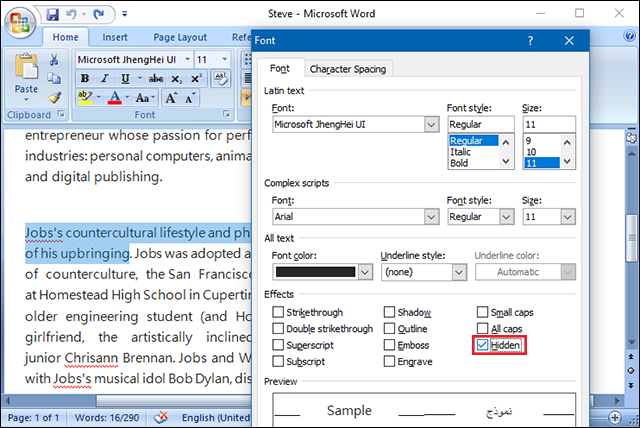Click Words: 16/290 in status bar
640x428 pixels.
point(107,418)
